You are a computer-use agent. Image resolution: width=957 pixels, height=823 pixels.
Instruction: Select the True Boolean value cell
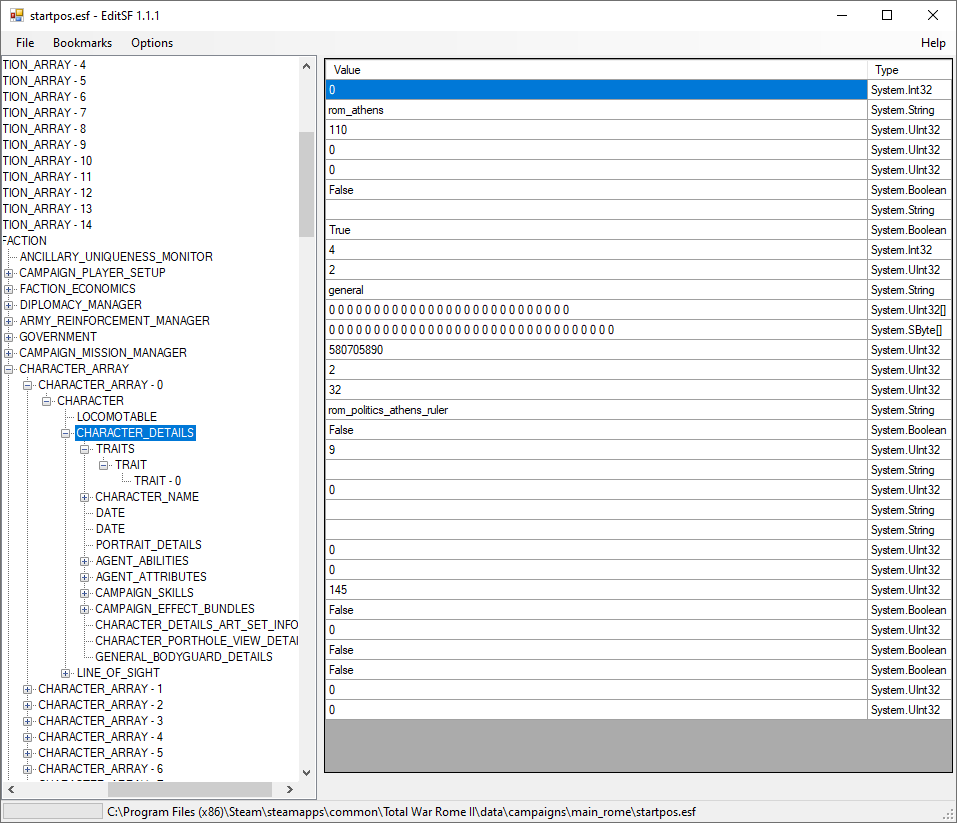coord(596,230)
